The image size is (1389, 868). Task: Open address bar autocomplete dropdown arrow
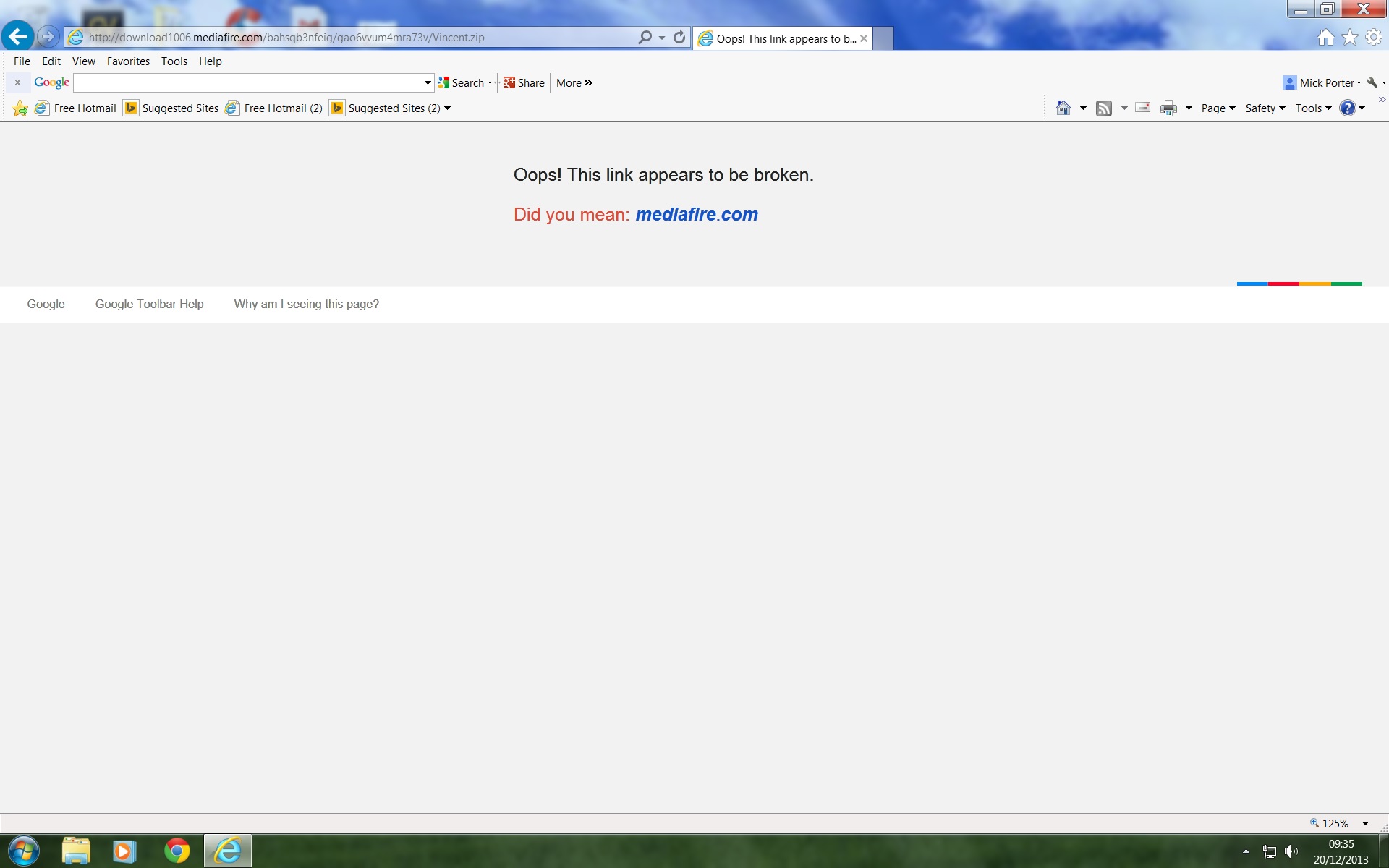[662, 38]
